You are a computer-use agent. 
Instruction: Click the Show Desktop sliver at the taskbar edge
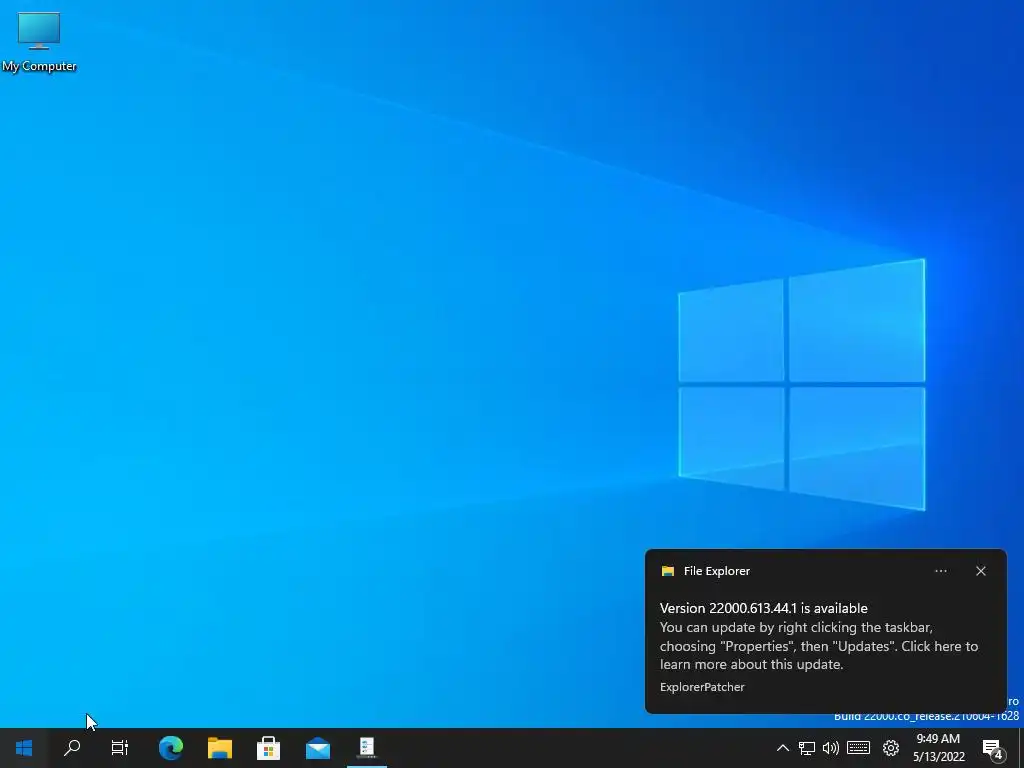1021,748
